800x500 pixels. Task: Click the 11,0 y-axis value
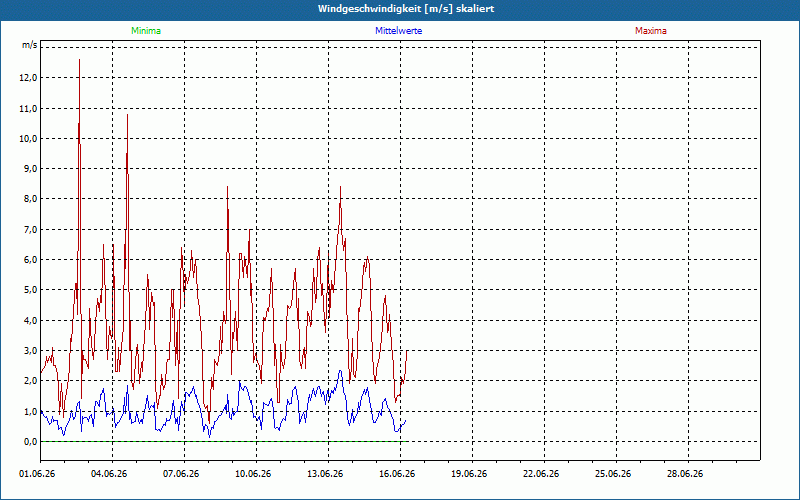point(29,108)
